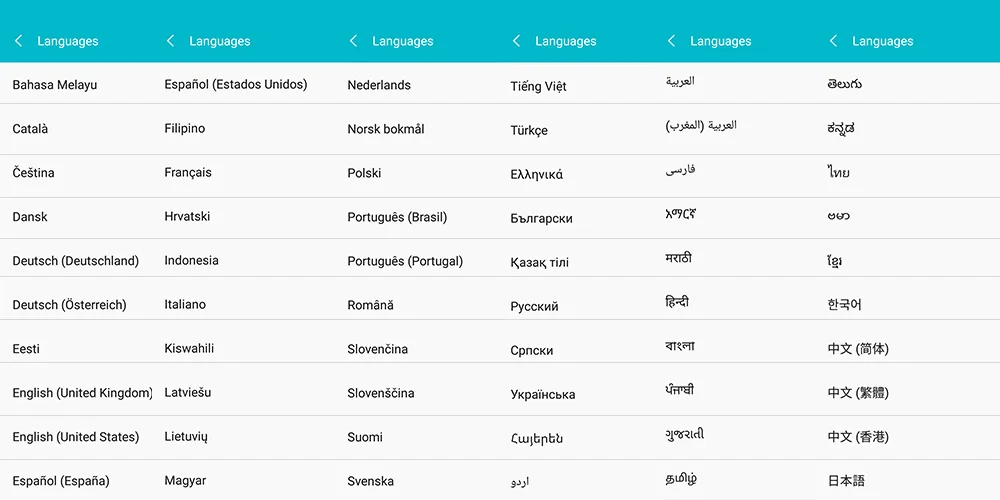Pick Kiswahili from the list
1000x500 pixels.
pos(189,348)
